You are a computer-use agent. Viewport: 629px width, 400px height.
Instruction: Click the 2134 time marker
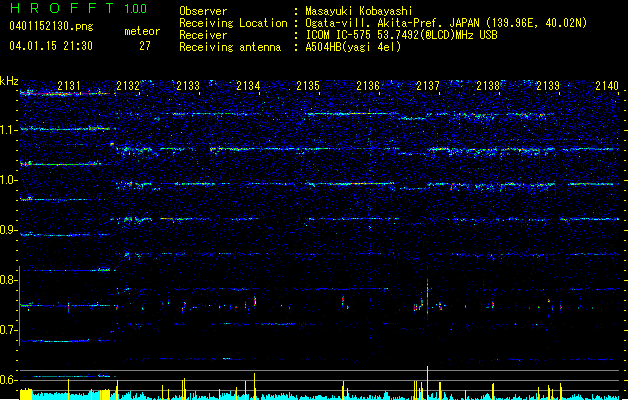pyautogui.click(x=248, y=86)
